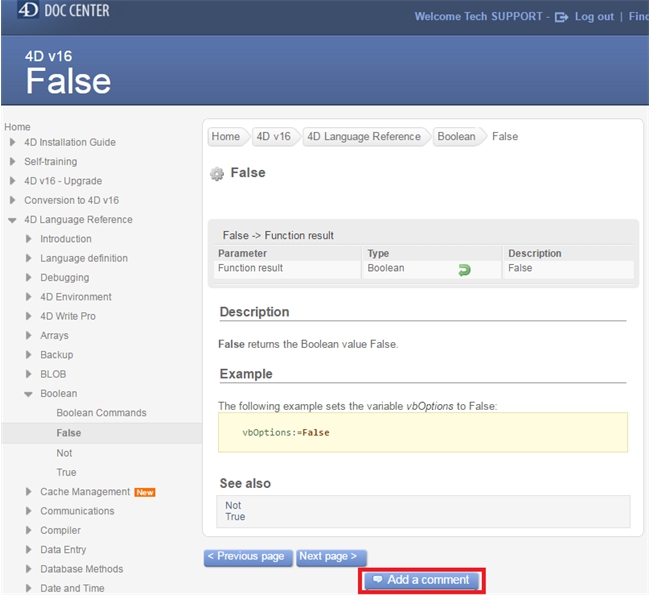Collapse the Boolean section arrow
This screenshot has width=650, height=595.
pyautogui.click(x=28, y=394)
